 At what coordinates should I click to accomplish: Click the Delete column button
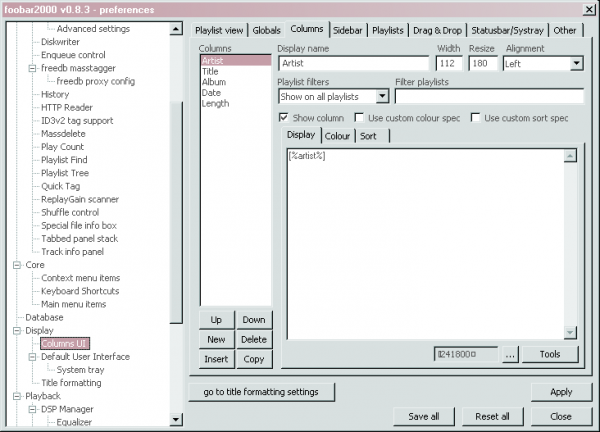click(x=253, y=340)
